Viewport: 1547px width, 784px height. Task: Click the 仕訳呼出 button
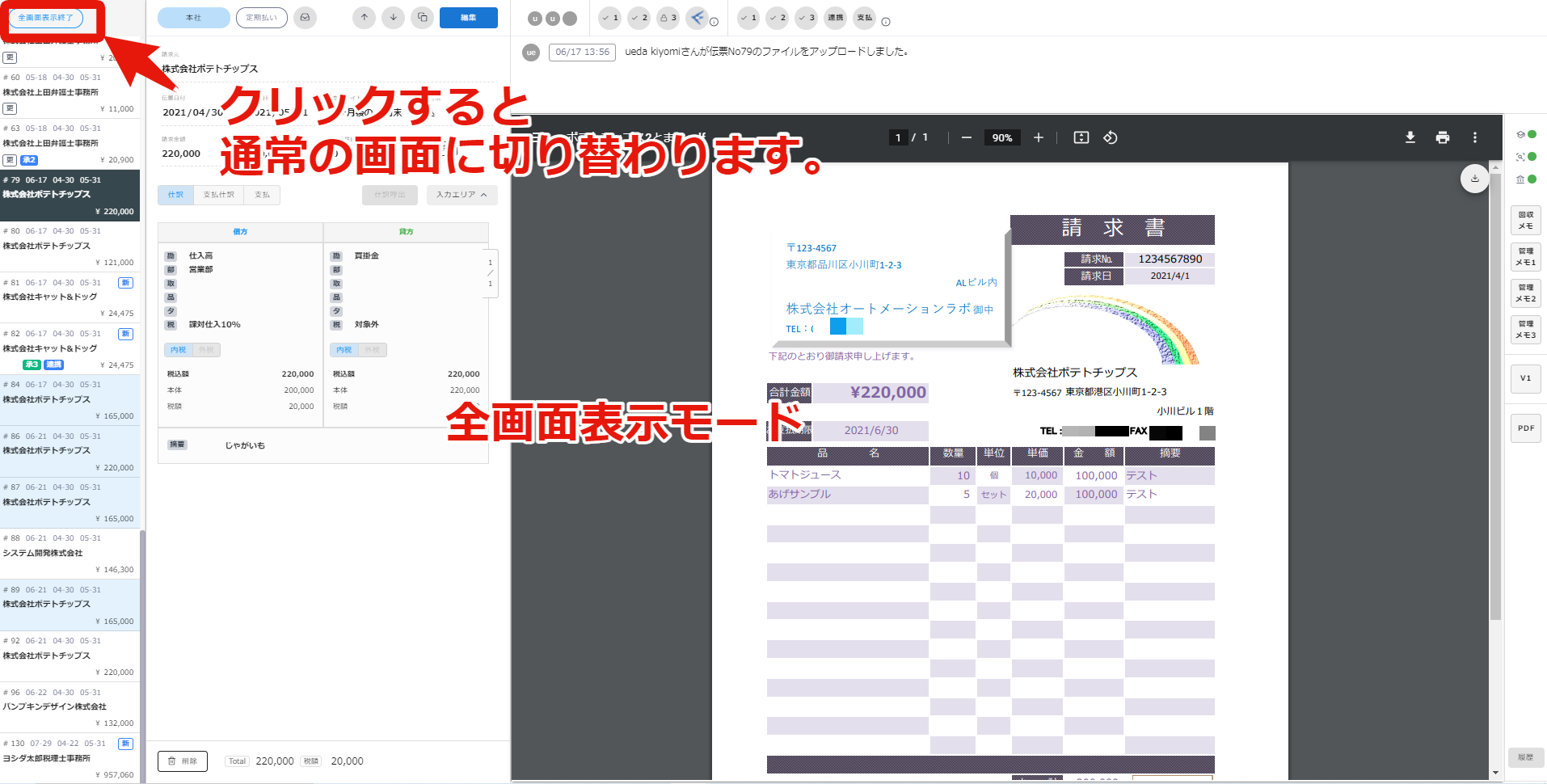[390, 195]
